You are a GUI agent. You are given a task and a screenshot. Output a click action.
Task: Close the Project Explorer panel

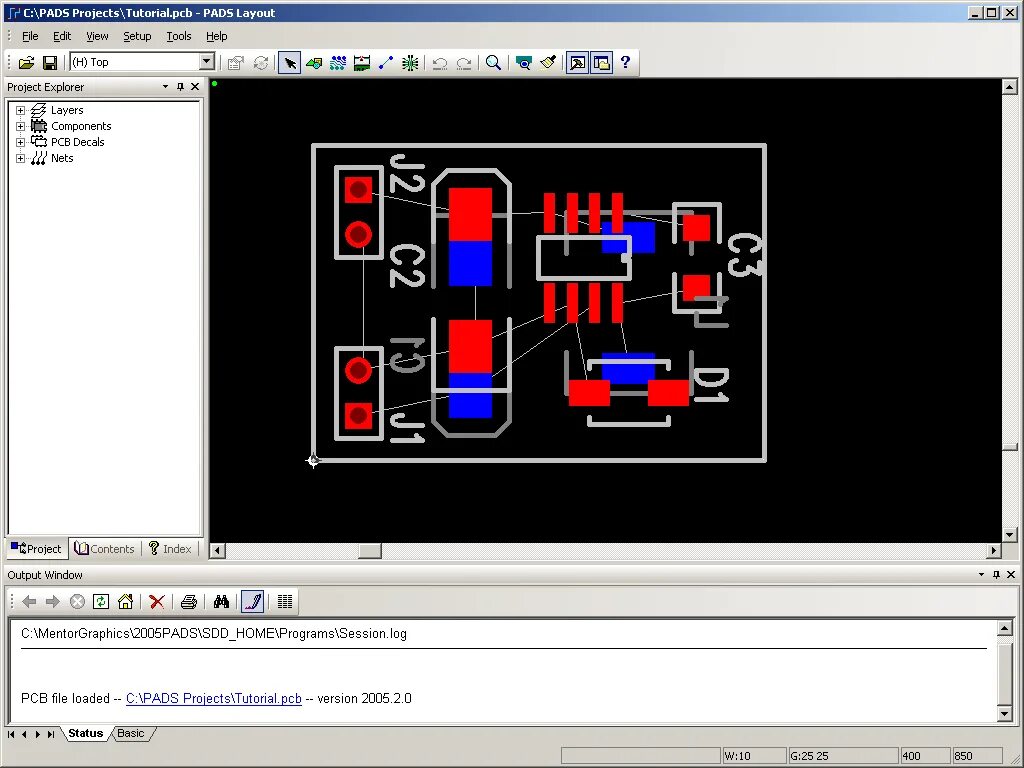[195, 86]
